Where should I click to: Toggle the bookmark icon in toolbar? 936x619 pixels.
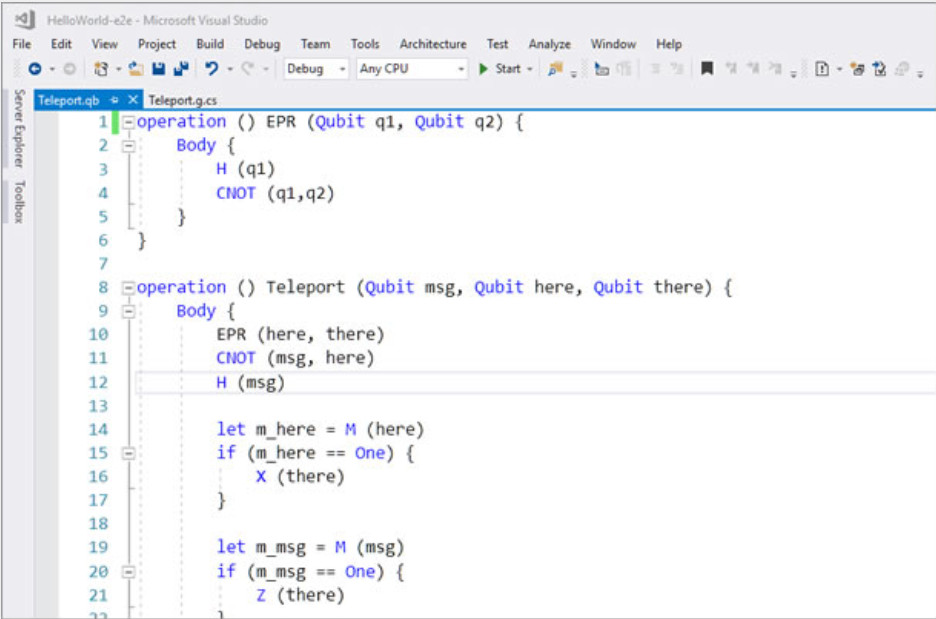click(x=707, y=69)
